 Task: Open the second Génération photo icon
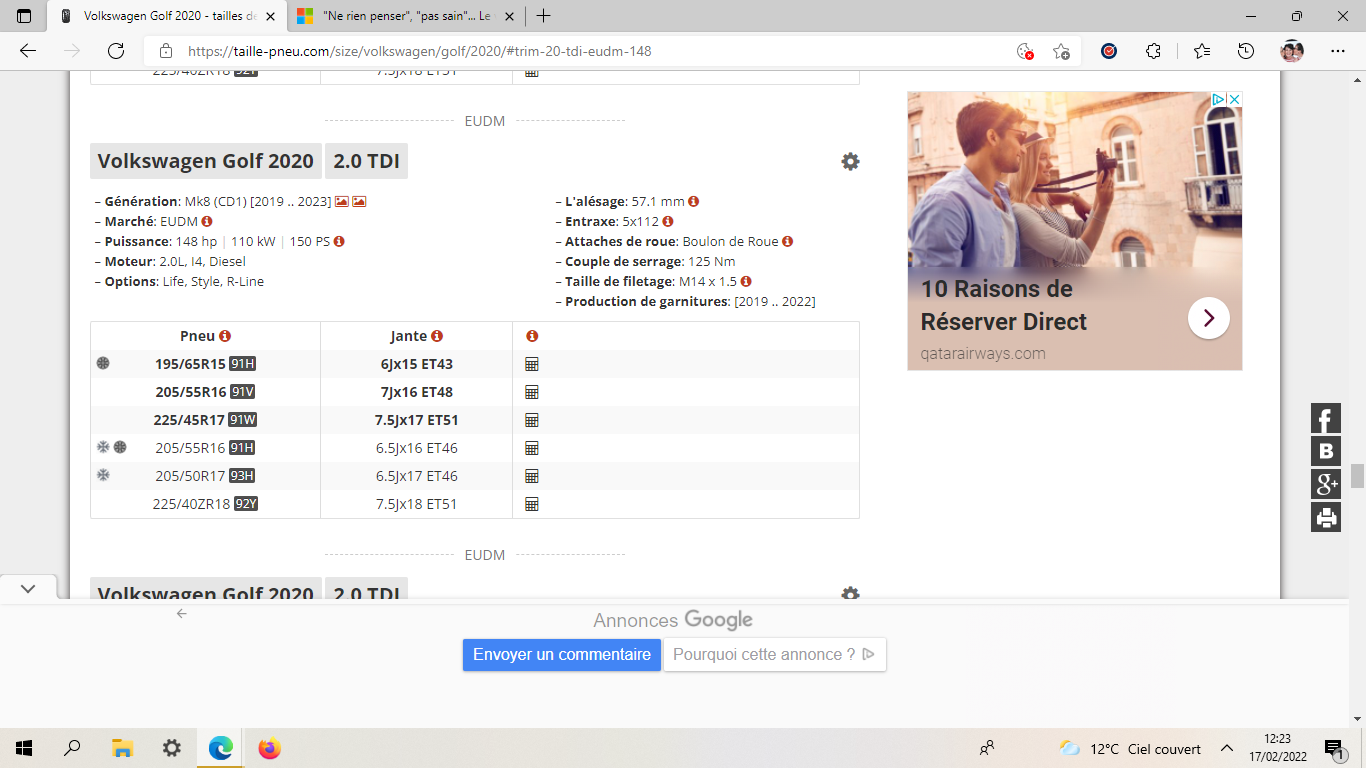click(359, 202)
